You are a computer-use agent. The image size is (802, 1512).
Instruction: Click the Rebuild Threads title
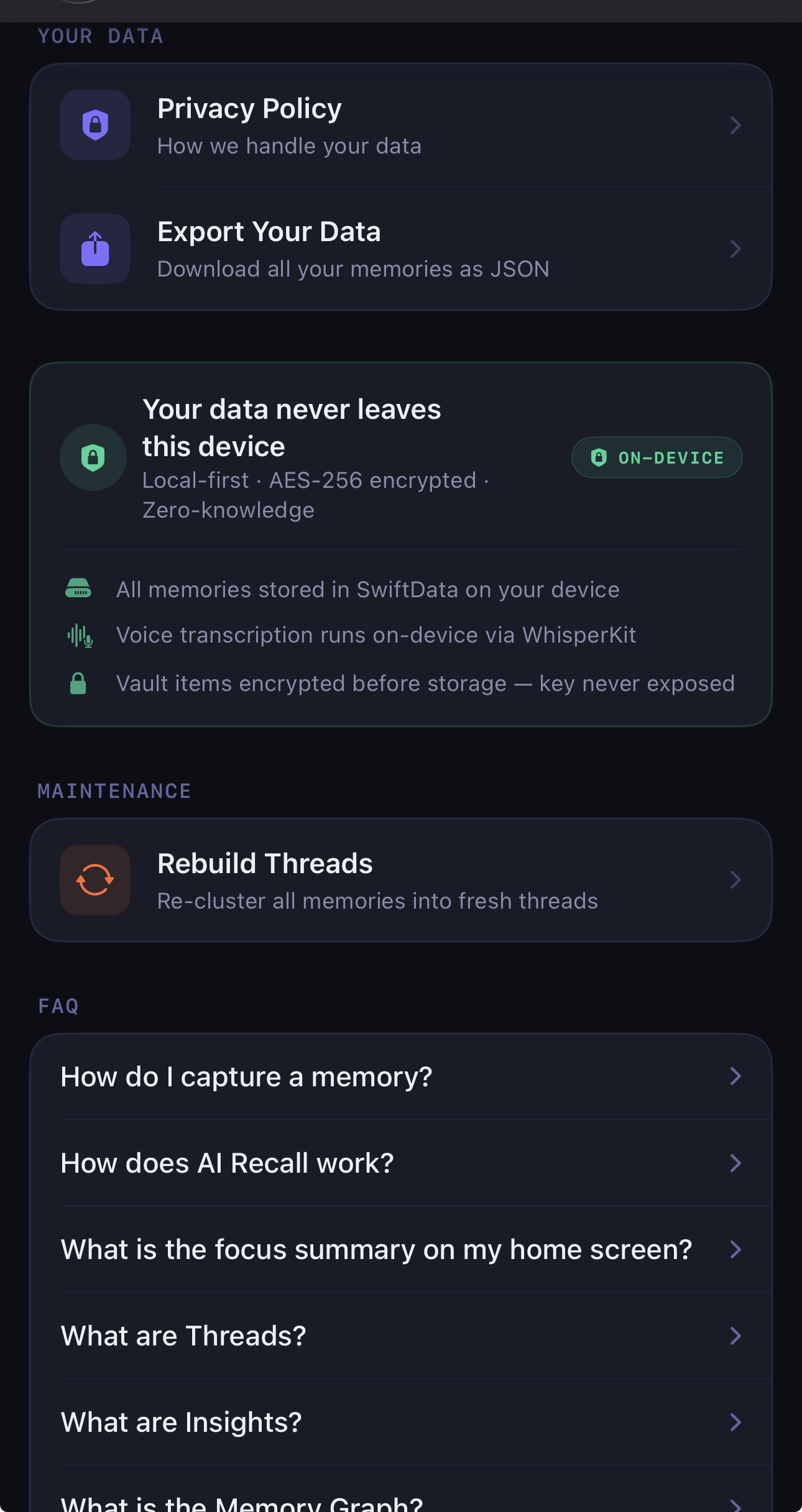point(265,863)
